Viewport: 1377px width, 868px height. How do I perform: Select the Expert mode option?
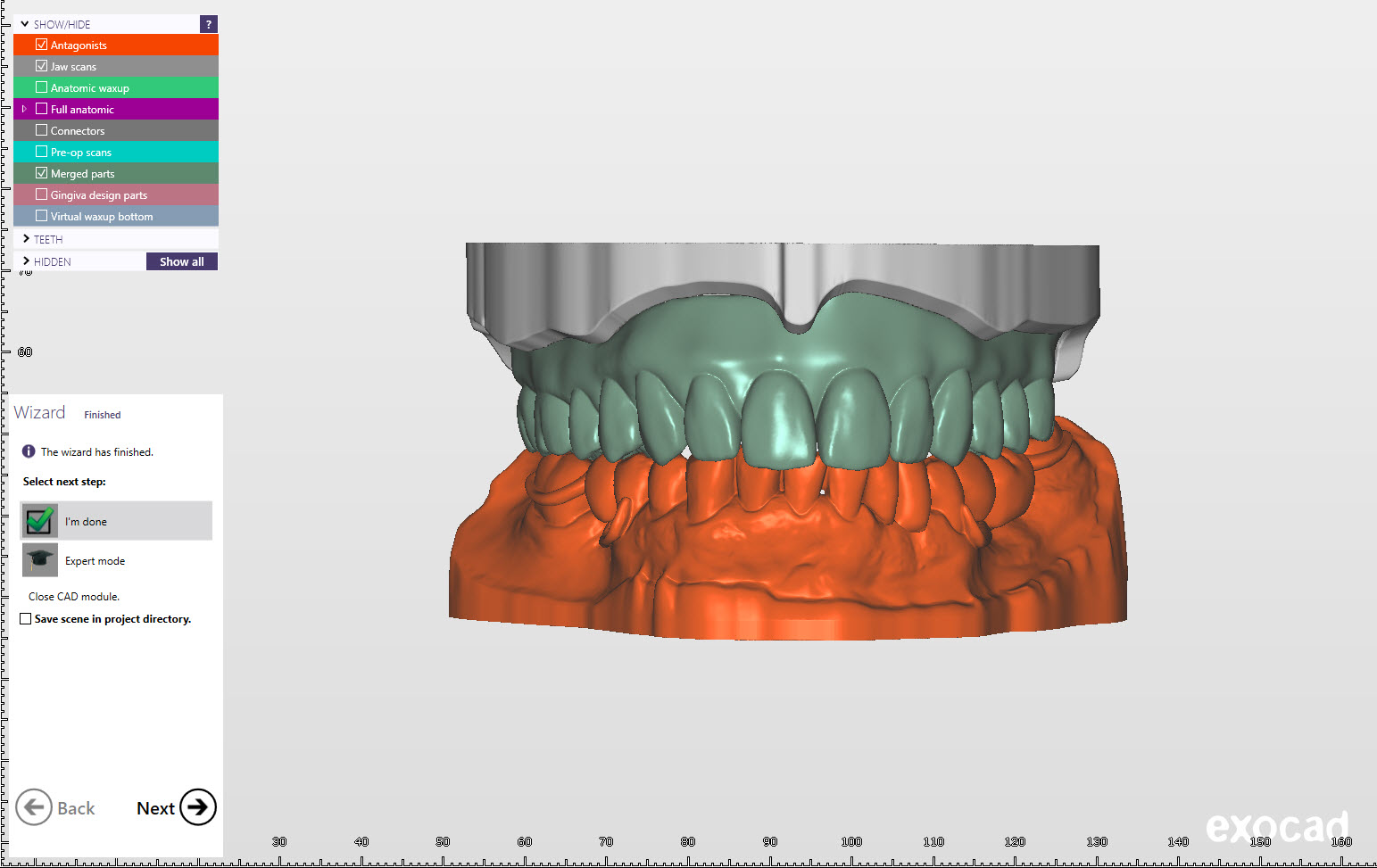tap(116, 560)
